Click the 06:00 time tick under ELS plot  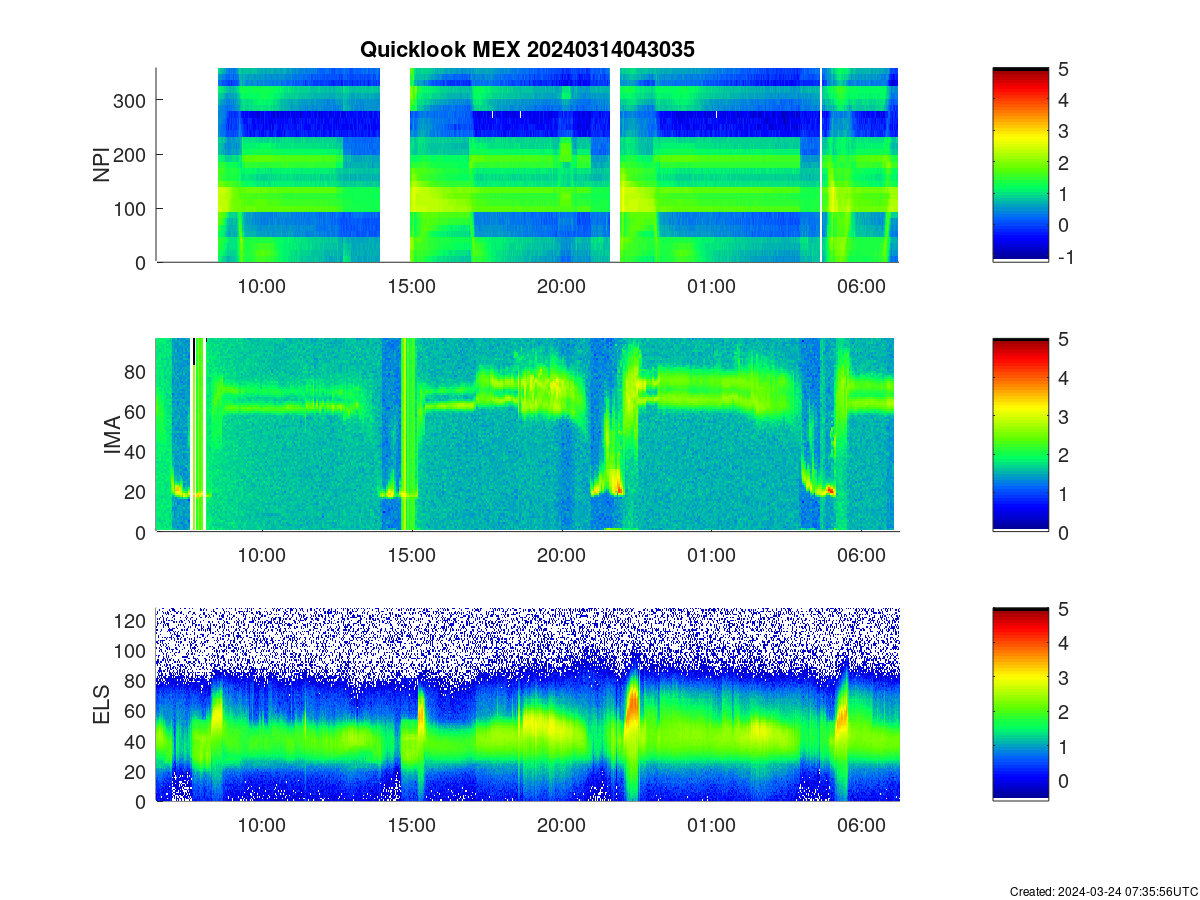861,826
